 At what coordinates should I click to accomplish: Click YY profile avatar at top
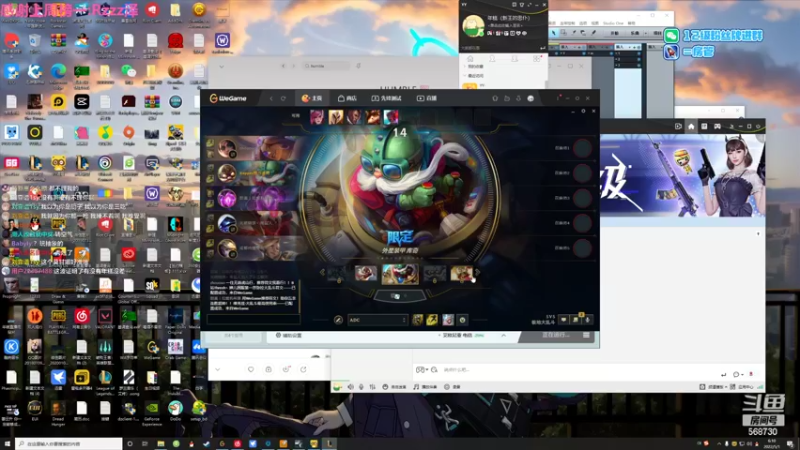tap(473, 26)
